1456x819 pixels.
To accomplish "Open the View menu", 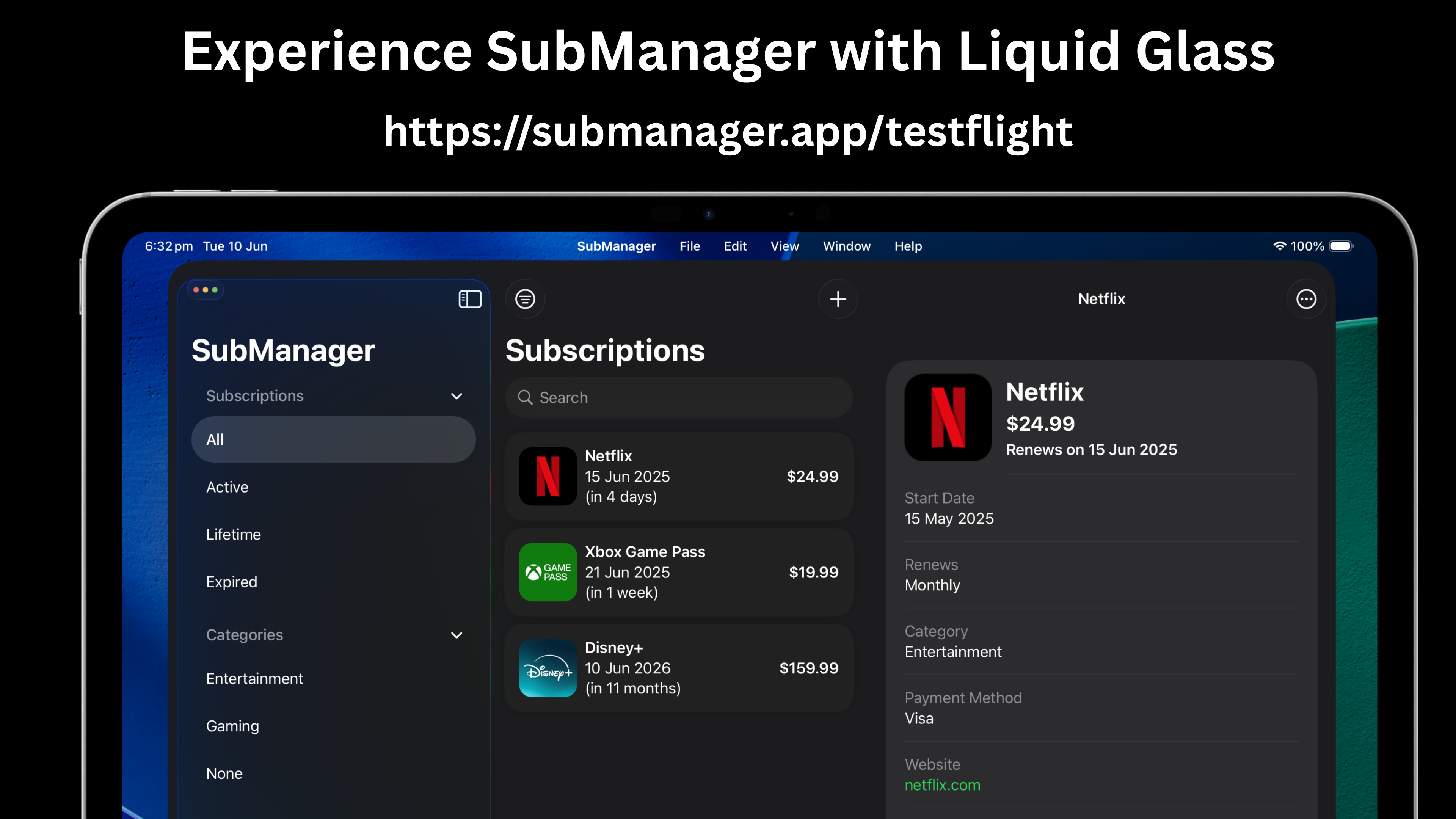I will click(784, 246).
